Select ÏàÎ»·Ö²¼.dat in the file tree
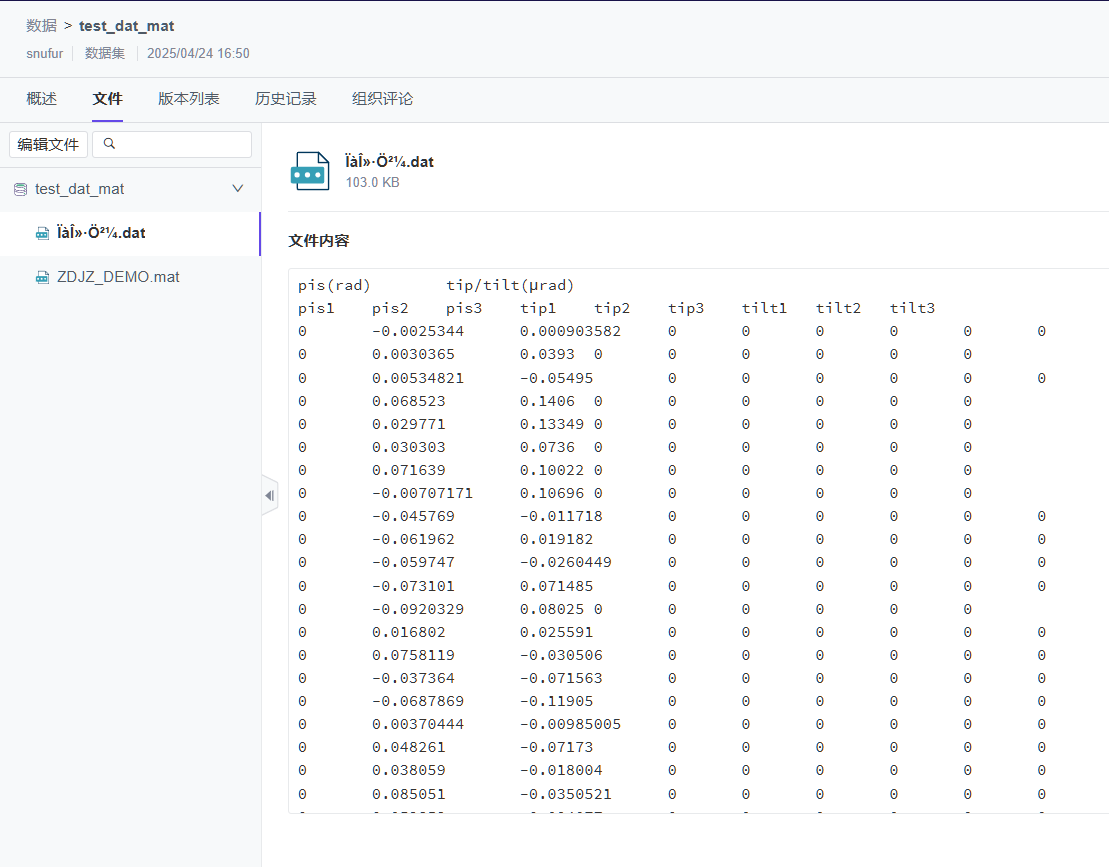Image resolution: width=1109 pixels, height=867 pixels. [x=130, y=233]
